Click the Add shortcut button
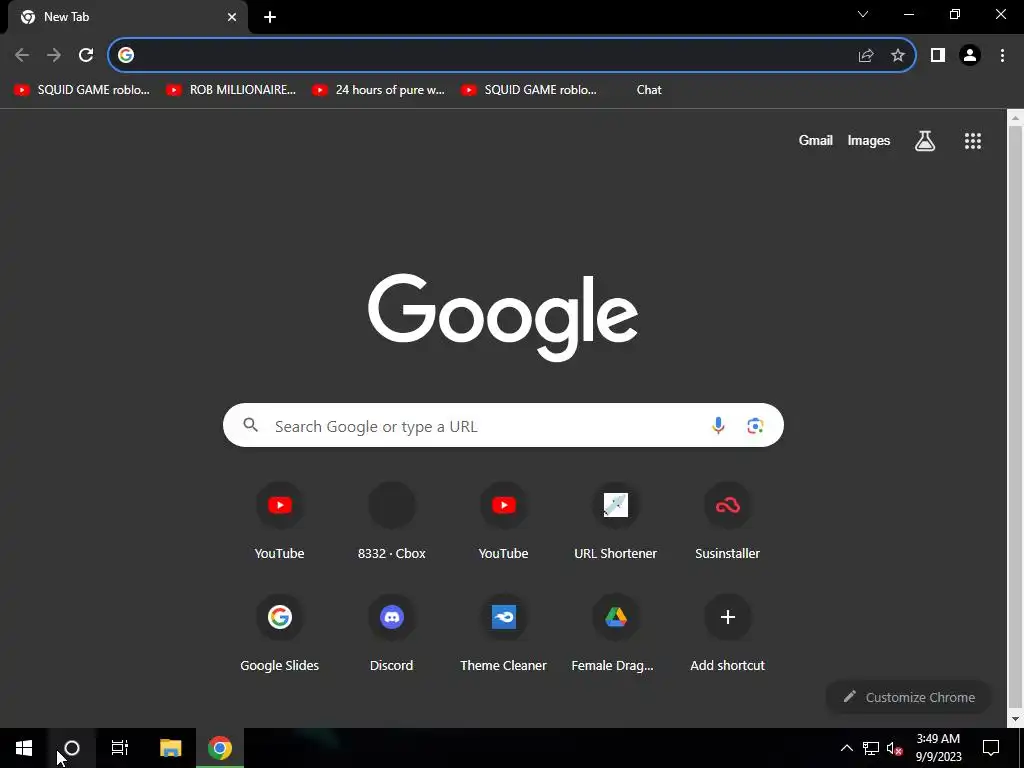This screenshot has height=768, width=1024. click(x=728, y=634)
